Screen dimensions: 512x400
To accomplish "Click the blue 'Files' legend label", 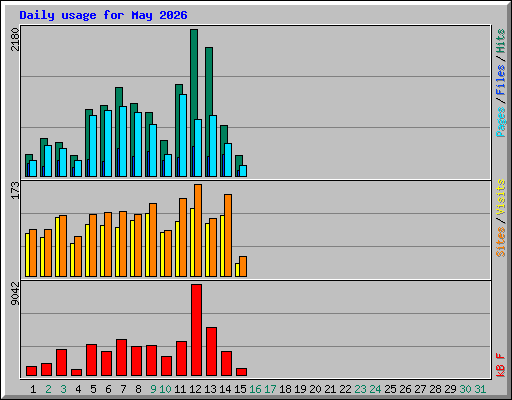I will [501, 79].
